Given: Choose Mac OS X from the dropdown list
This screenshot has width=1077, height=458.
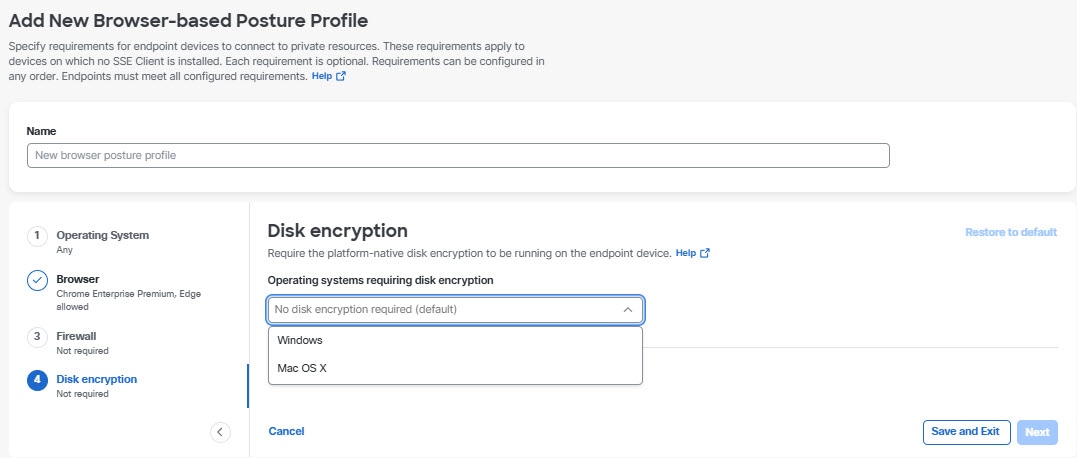Looking at the screenshot, I should click(455, 369).
